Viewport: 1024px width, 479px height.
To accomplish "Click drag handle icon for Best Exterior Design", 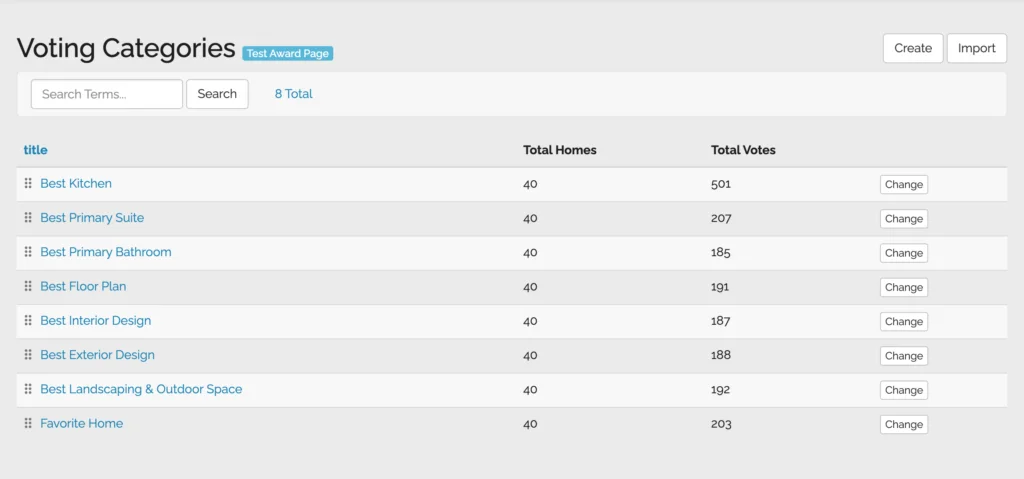I will [28, 355].
